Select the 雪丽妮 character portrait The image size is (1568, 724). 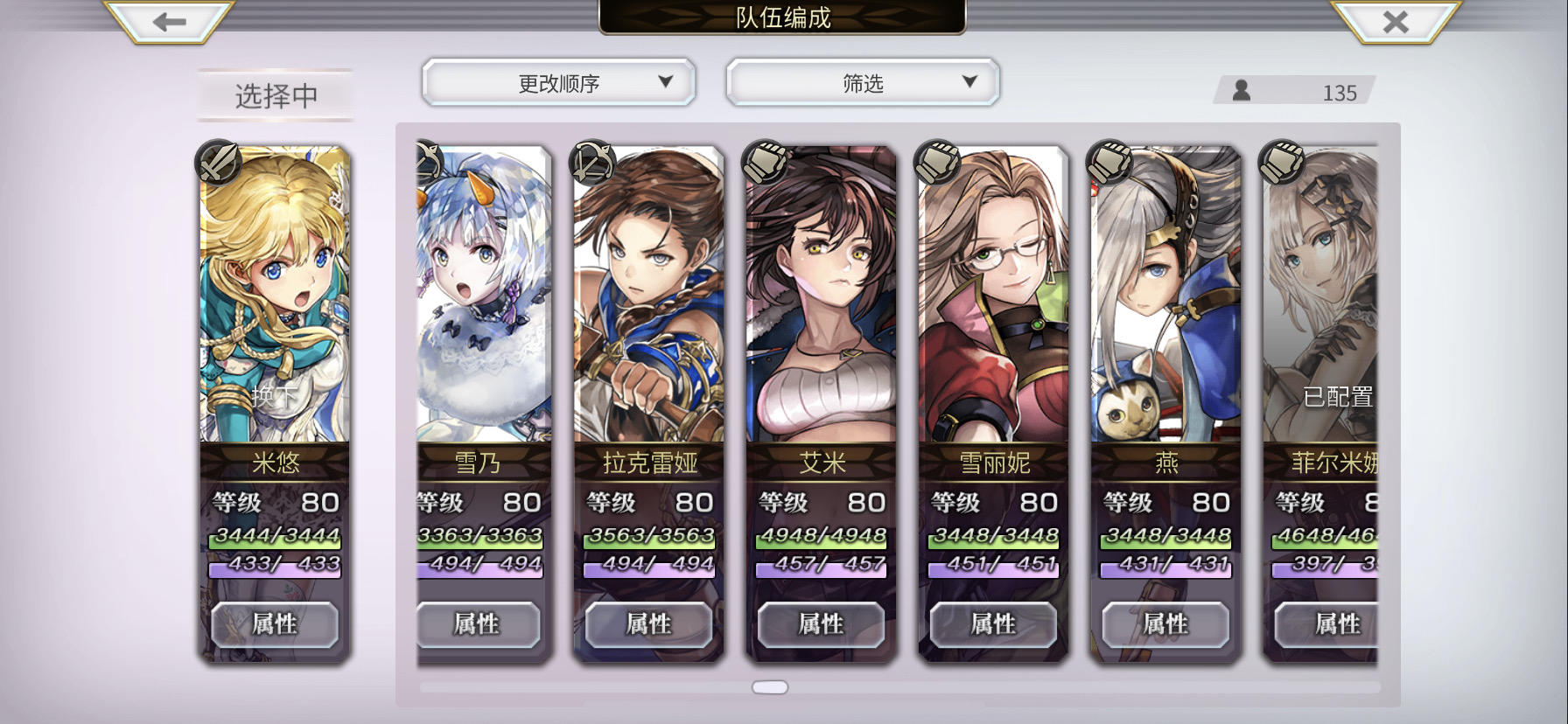tap(993, 295)
